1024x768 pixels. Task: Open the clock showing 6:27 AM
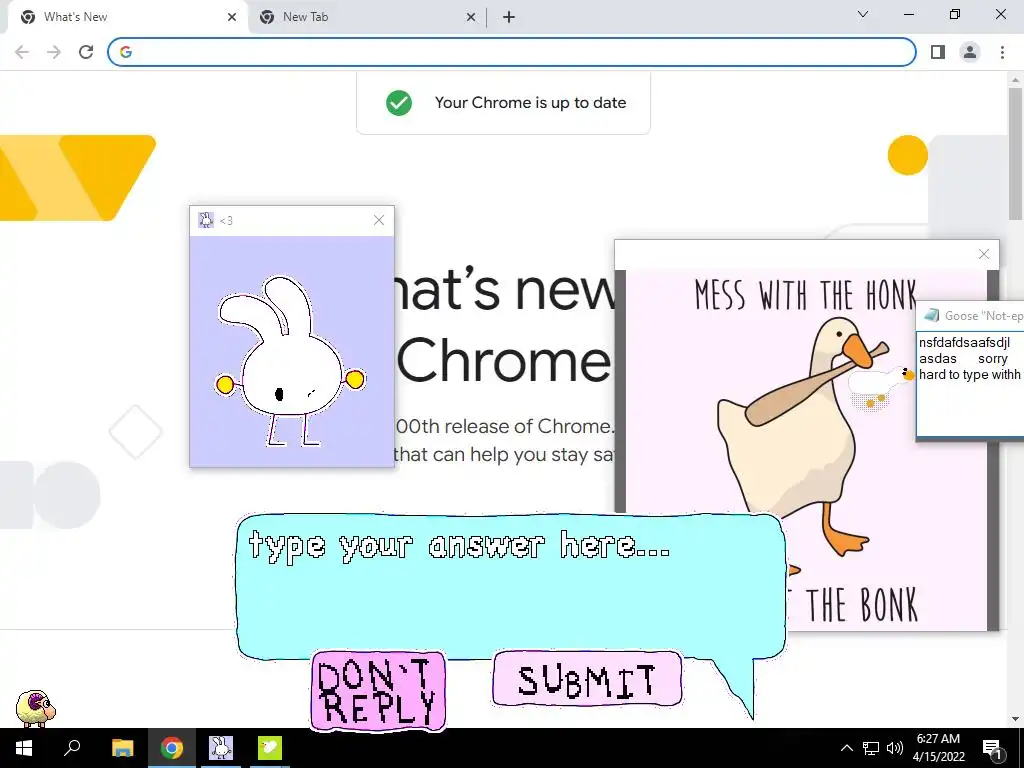tap(938, 748)
